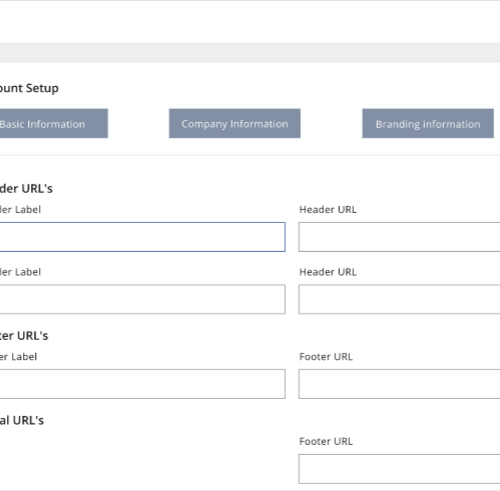Viewport: 500px width, 491px height.
Task: Focus the Footer URL field beside Footer Label
Action: (x=399, y=384)
